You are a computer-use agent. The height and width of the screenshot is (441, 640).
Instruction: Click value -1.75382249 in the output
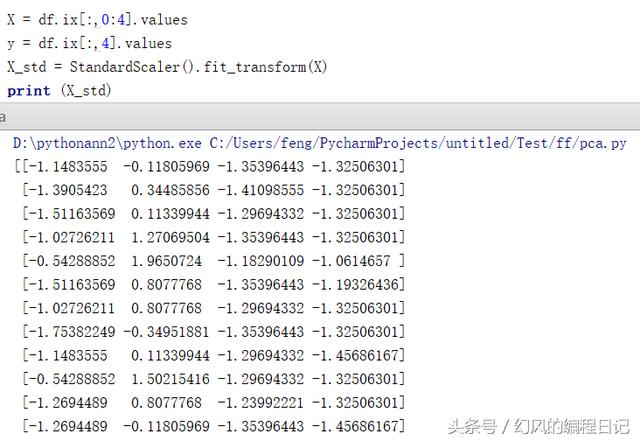click(x=72, y=332)
